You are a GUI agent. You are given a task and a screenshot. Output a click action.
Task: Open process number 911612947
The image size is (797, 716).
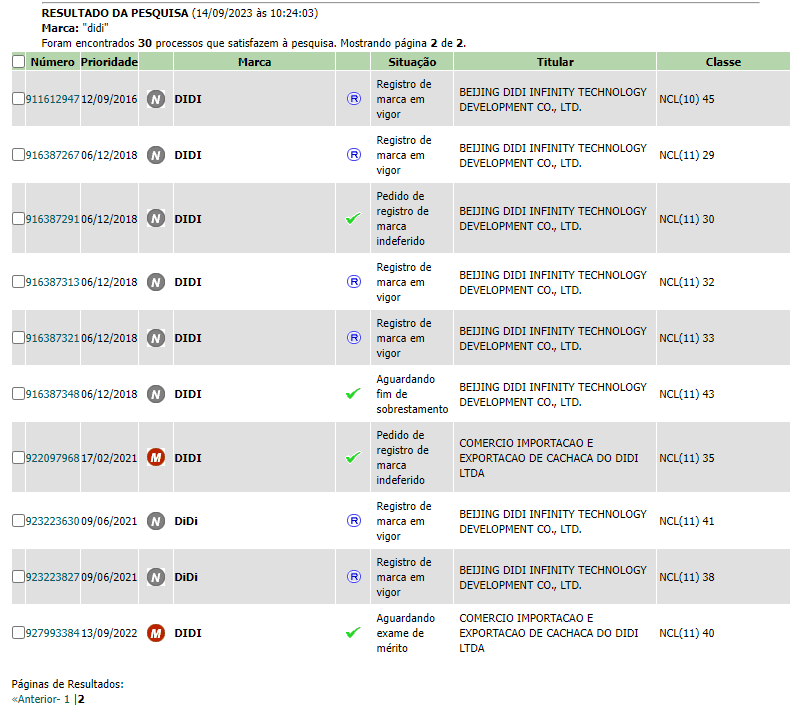click(53, 99)
